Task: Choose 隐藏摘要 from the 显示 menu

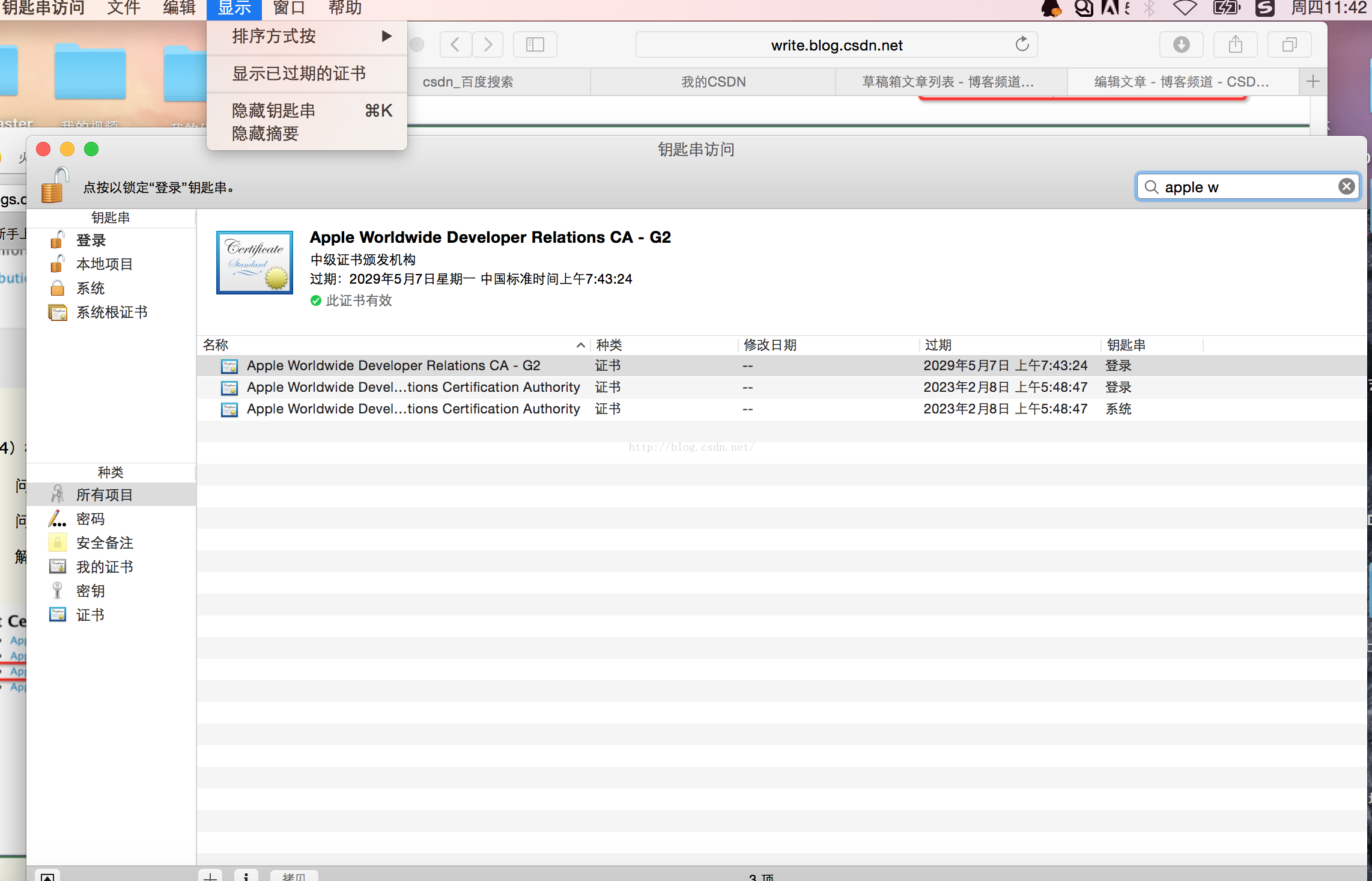Action: tap(307, 133)
